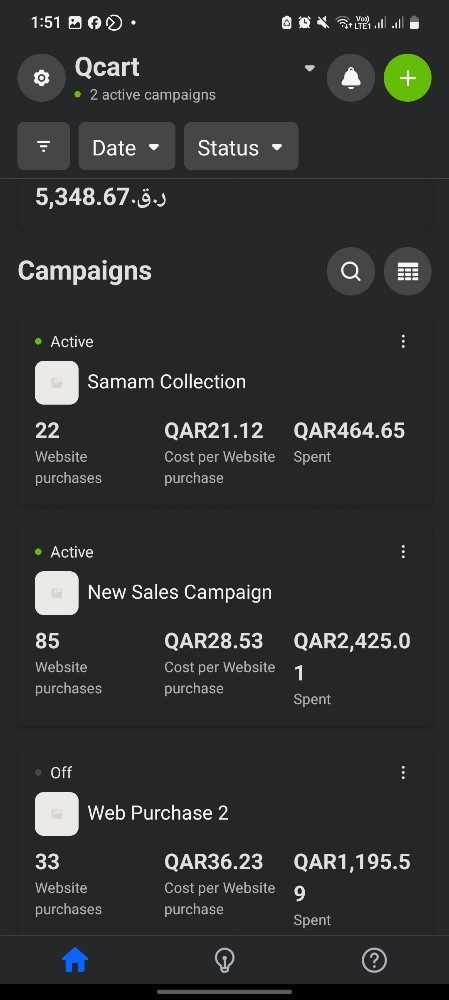Expand the Date dropdown
This screenshot has height=1000, width=449.
tap(127, 147)
